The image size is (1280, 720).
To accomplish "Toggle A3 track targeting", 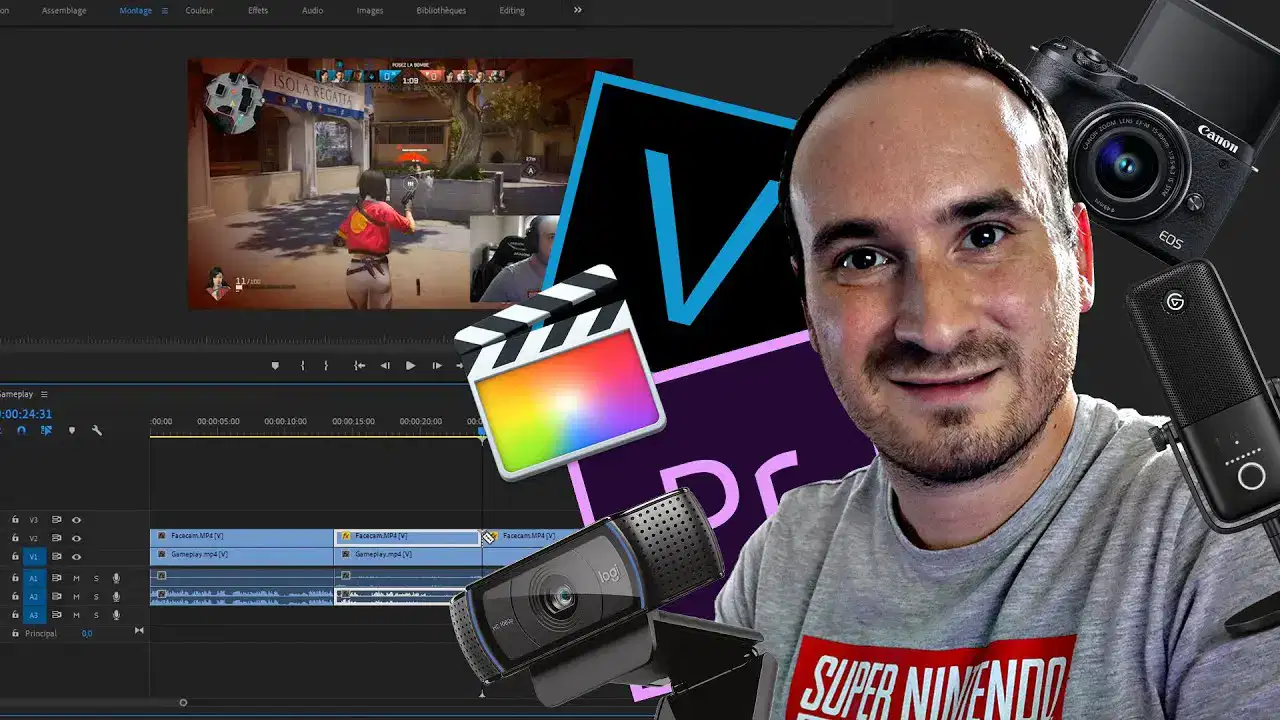I will 34,615.
